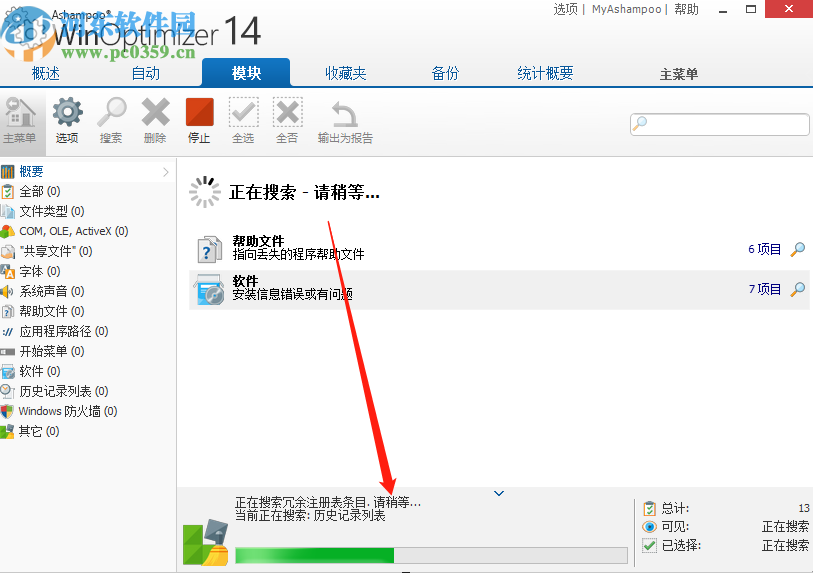Click the 全选 checkmark toolbar icon
This screenshot has width=813, height=573.
[243, 112]
